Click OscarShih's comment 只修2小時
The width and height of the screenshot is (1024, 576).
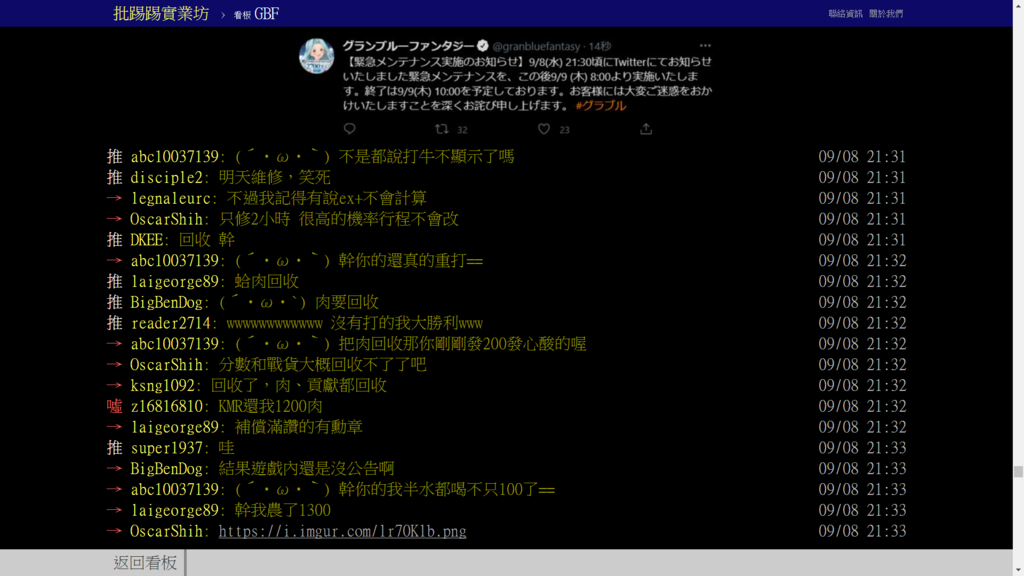(338, 219)
